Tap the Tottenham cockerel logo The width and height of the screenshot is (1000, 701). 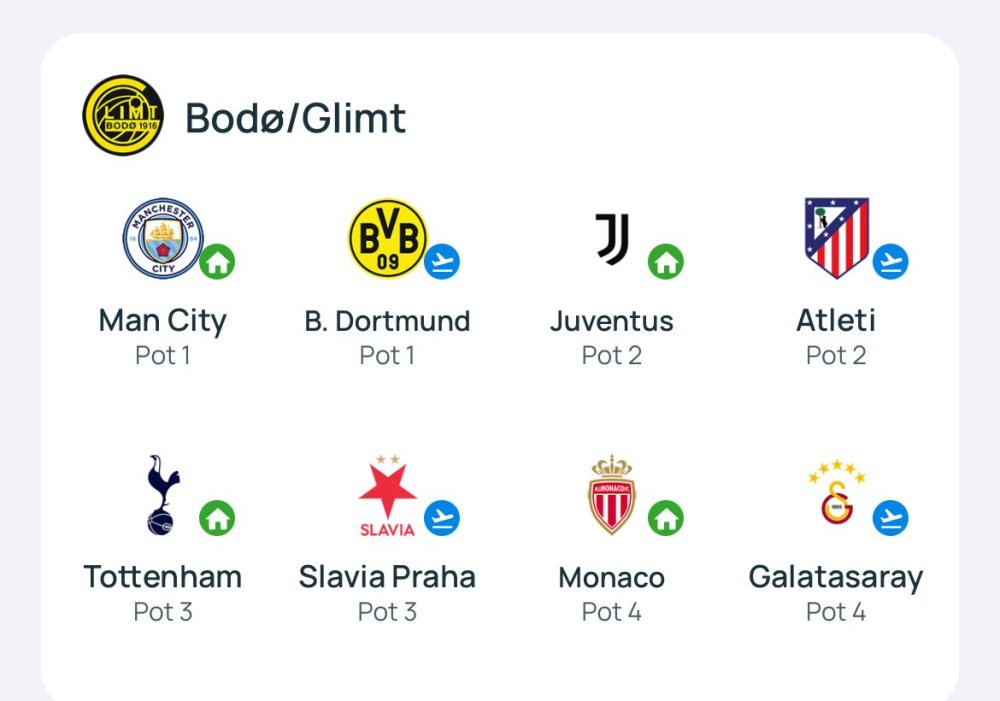[160, 495]
